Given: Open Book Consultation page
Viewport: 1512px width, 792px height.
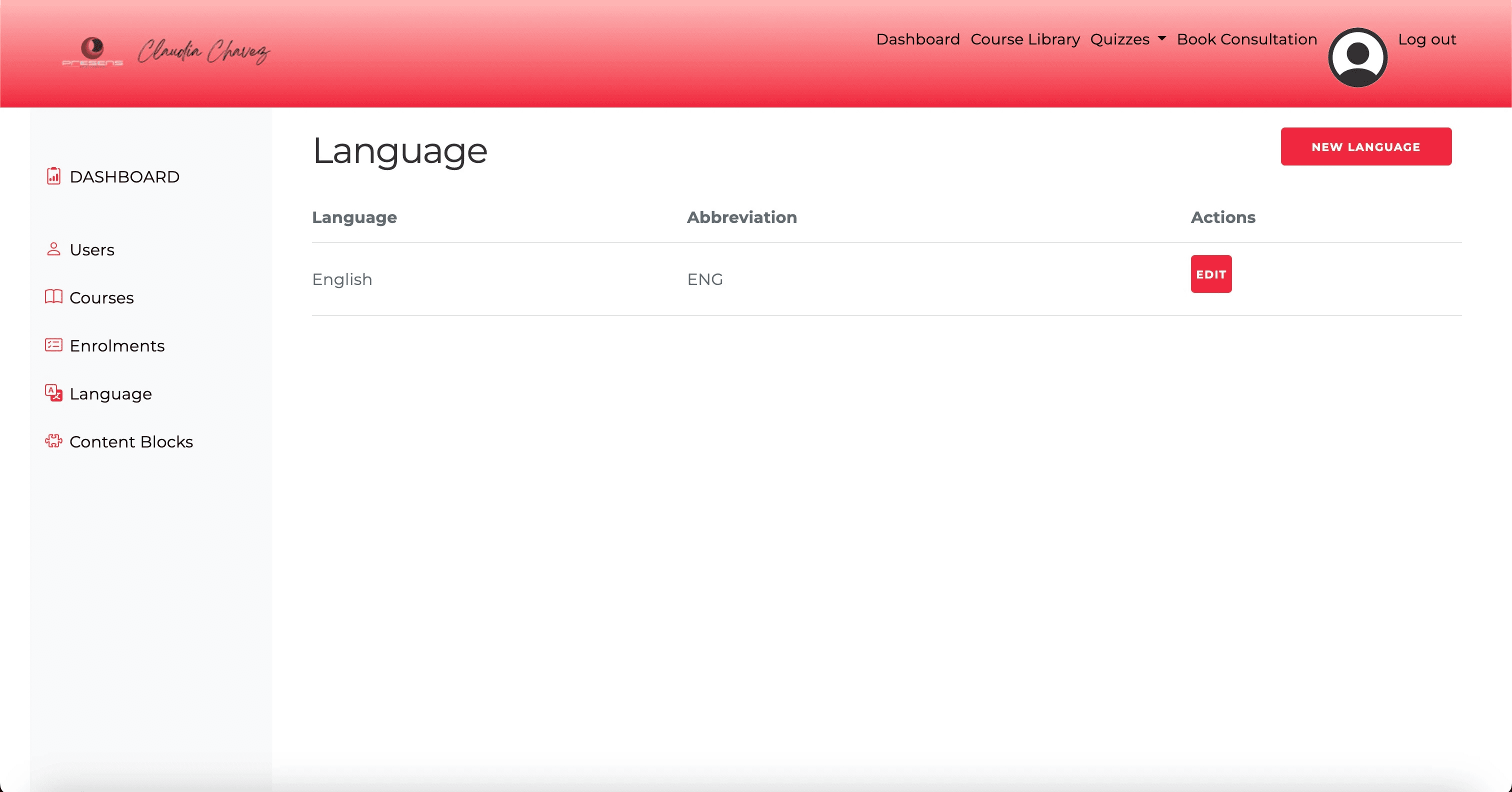Looking at the screenshot, I should tap(1246, 39).
